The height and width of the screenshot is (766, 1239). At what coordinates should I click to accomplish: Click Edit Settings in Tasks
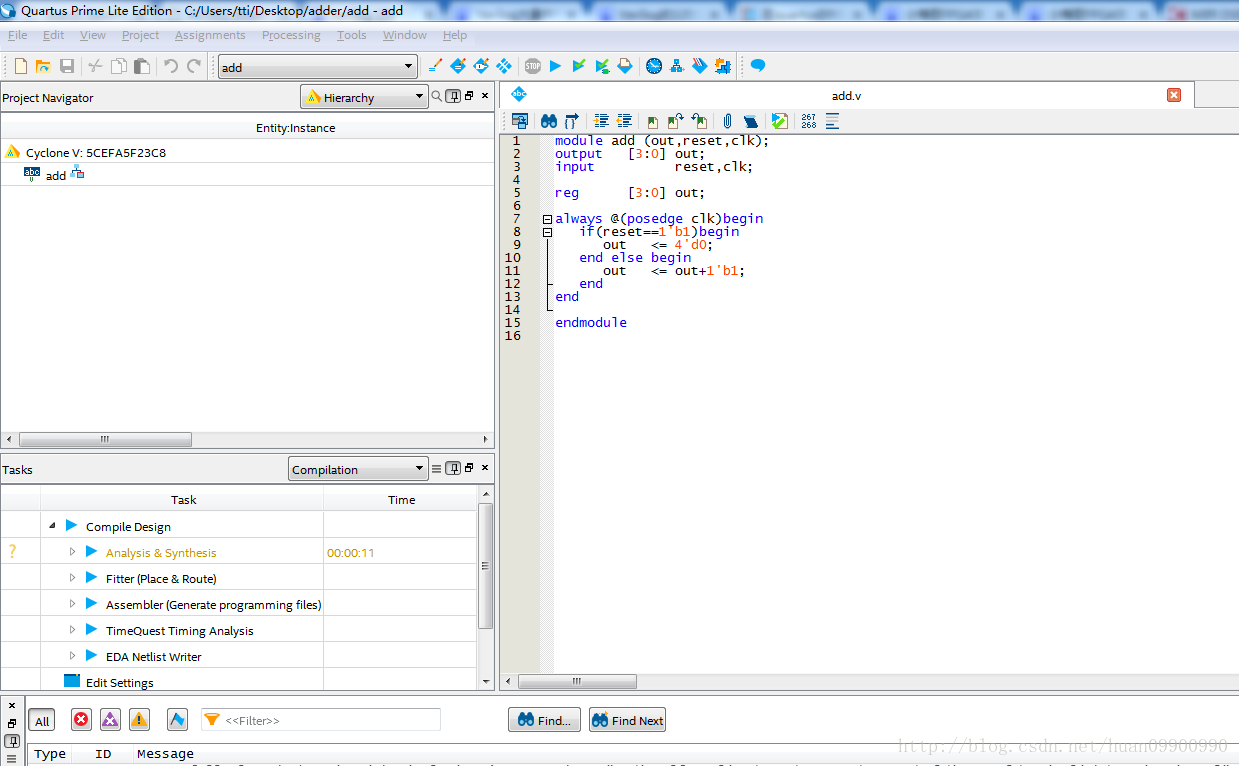(x=119, y=682)
